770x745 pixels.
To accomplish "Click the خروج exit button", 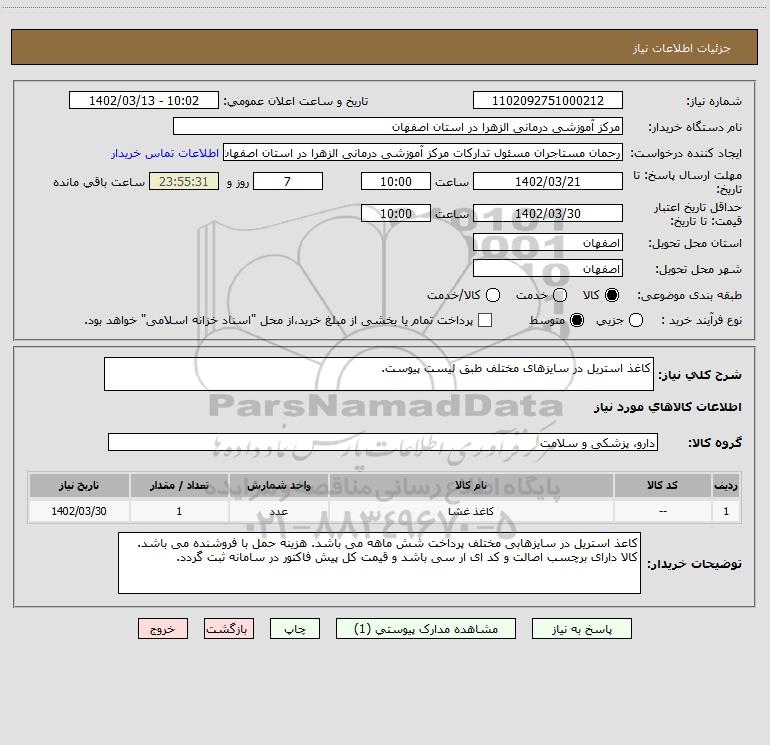I will pos(163,629).
